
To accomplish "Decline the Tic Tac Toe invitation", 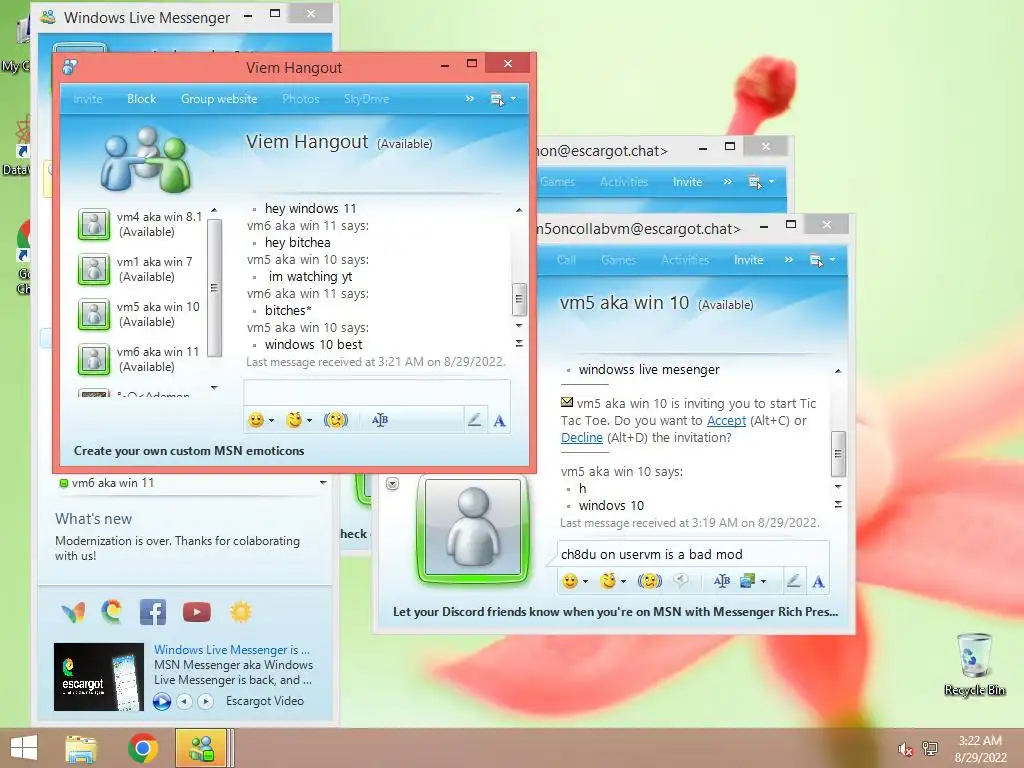I will click(x=581, y=438).
